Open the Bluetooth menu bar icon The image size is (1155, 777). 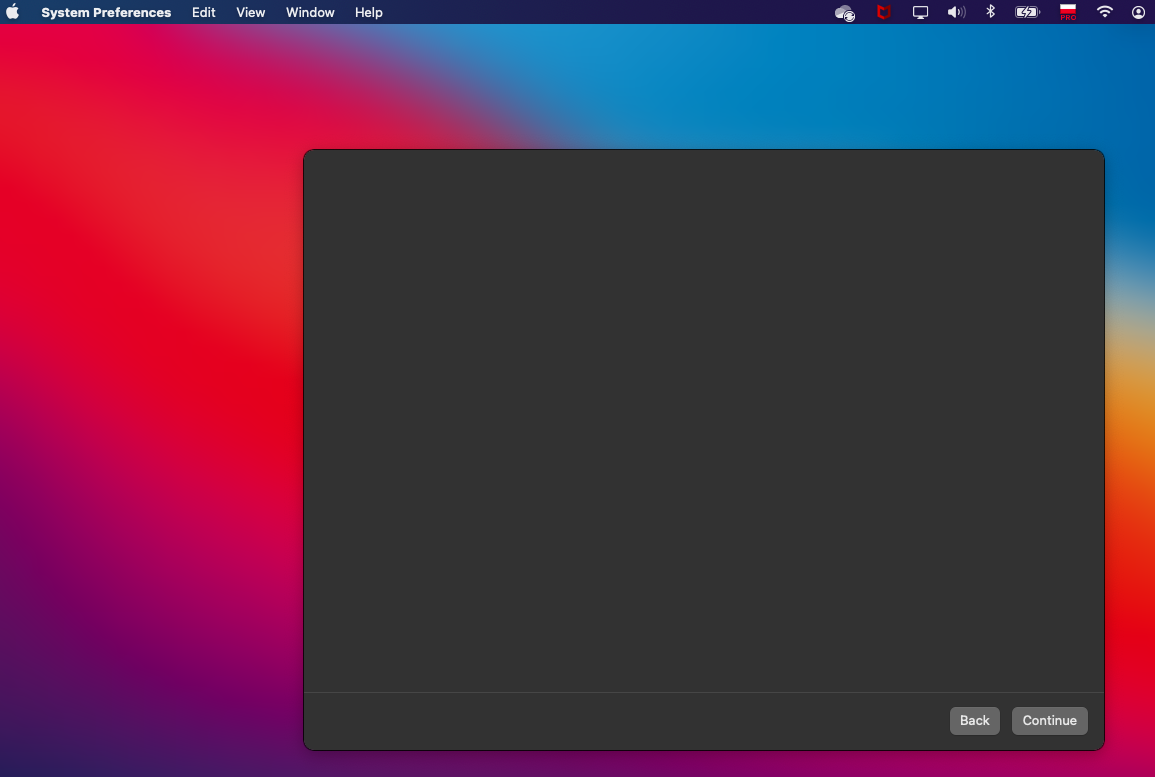point(990,12)
